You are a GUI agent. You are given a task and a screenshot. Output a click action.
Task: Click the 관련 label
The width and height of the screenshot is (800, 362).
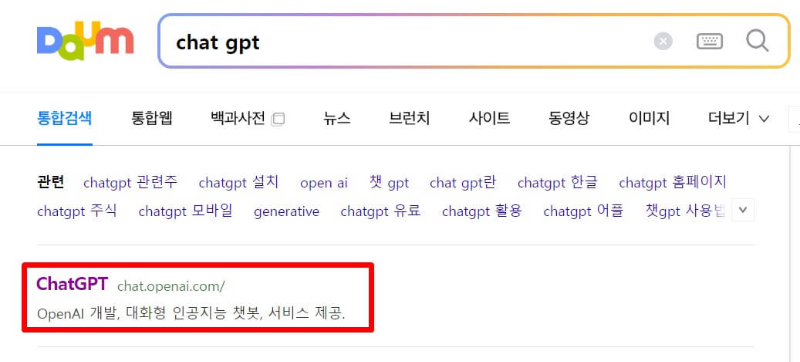51,182
